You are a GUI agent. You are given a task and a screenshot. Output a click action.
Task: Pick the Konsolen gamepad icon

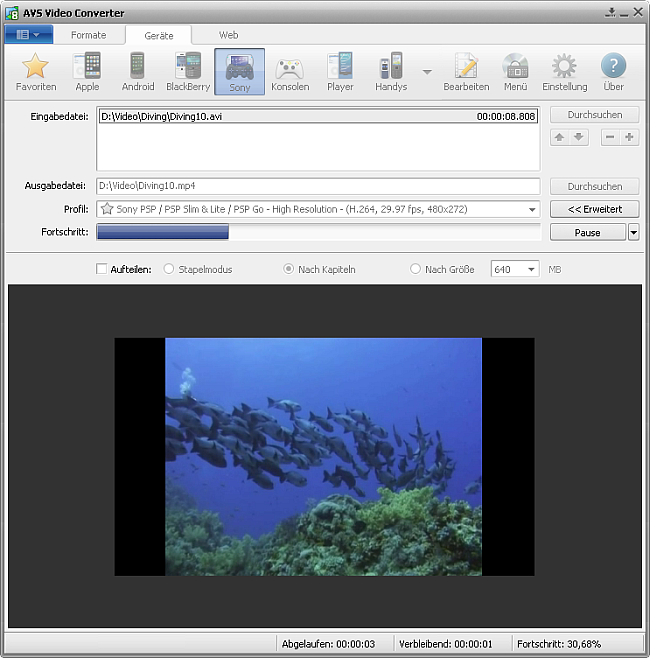pos(290,71)
